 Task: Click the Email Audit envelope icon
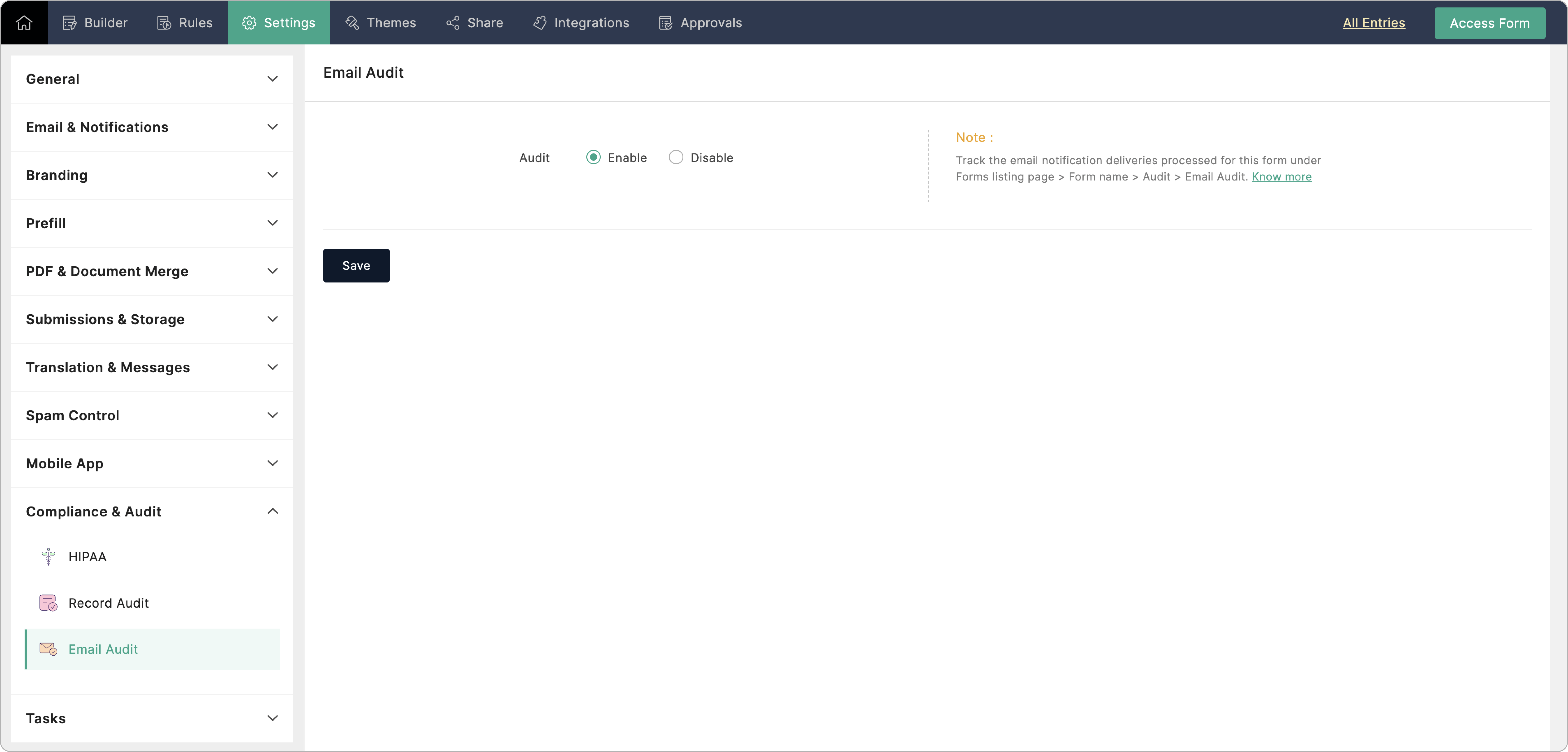point(48,649)
